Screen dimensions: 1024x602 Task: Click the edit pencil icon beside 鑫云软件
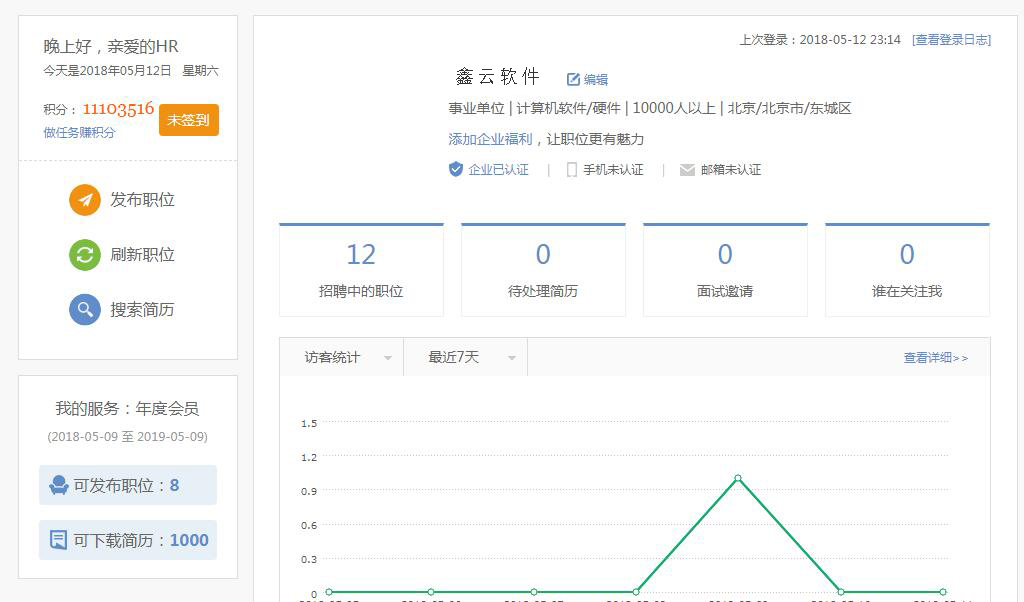[573, 79]
